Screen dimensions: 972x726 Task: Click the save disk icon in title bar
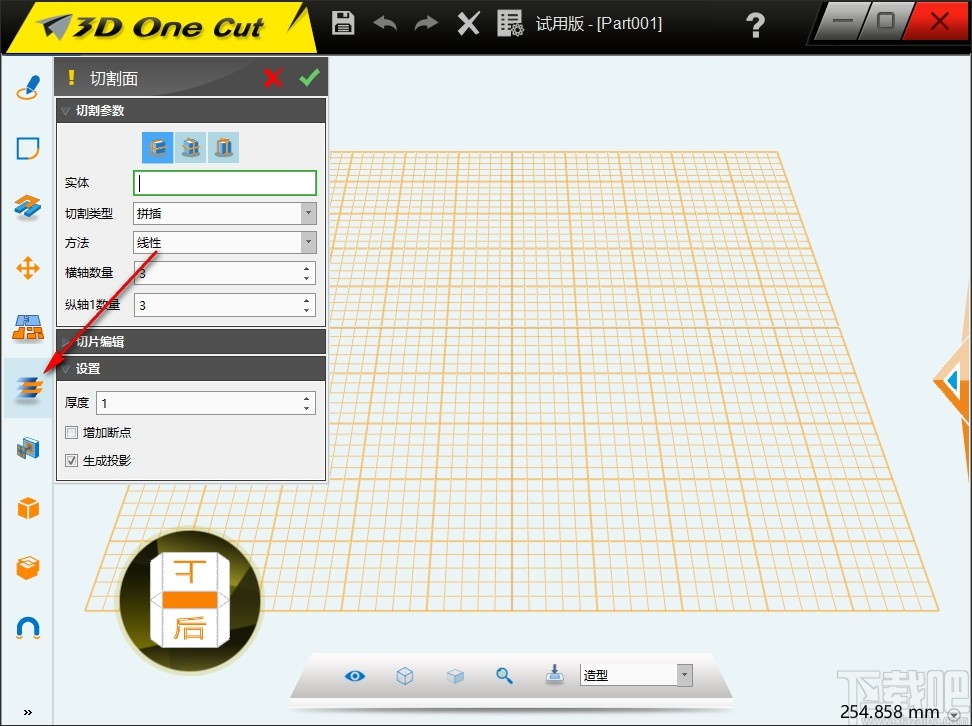pos(343,23)
